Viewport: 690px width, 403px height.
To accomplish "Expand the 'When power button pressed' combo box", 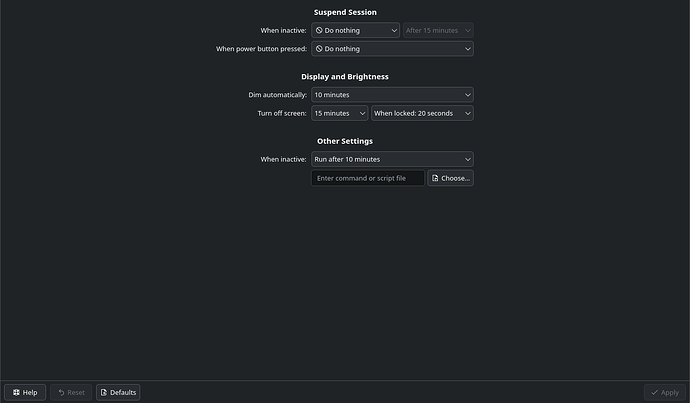I will coord(392,48).
